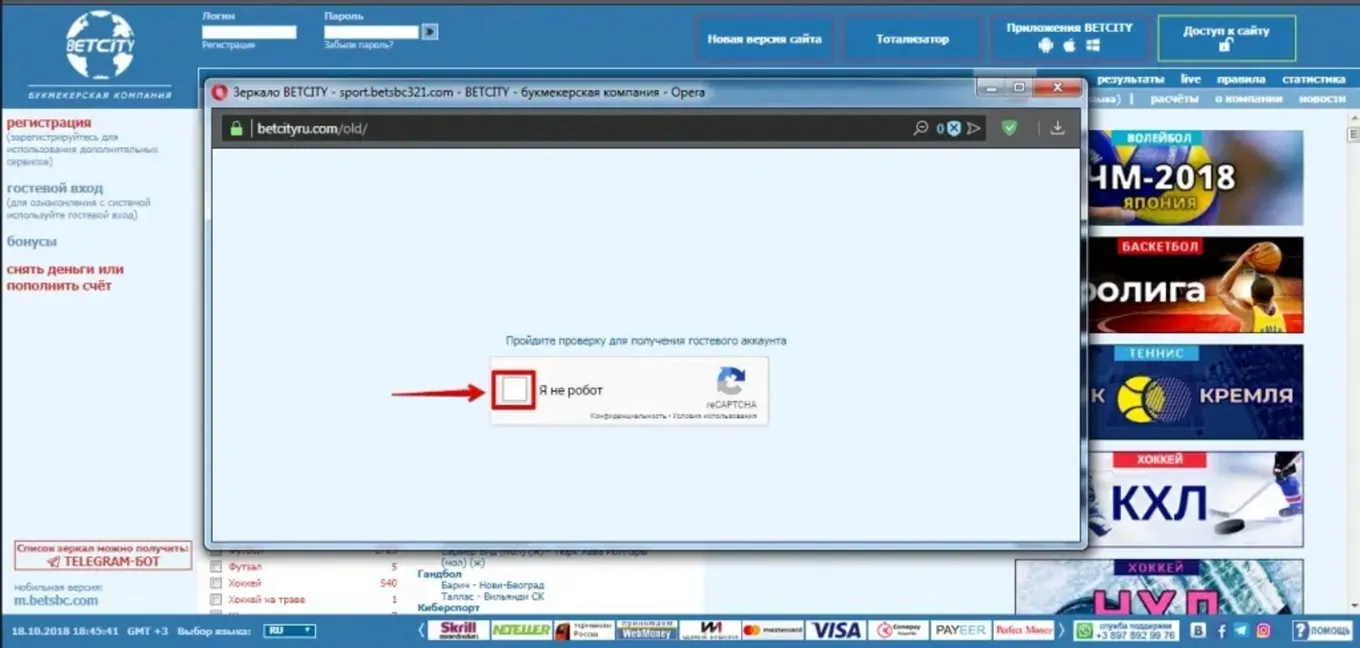Click the WhatsApp support phone badge
The width and height of the screenshot is (1360, 648).
pyautogui.click(x=1127, y=630)
